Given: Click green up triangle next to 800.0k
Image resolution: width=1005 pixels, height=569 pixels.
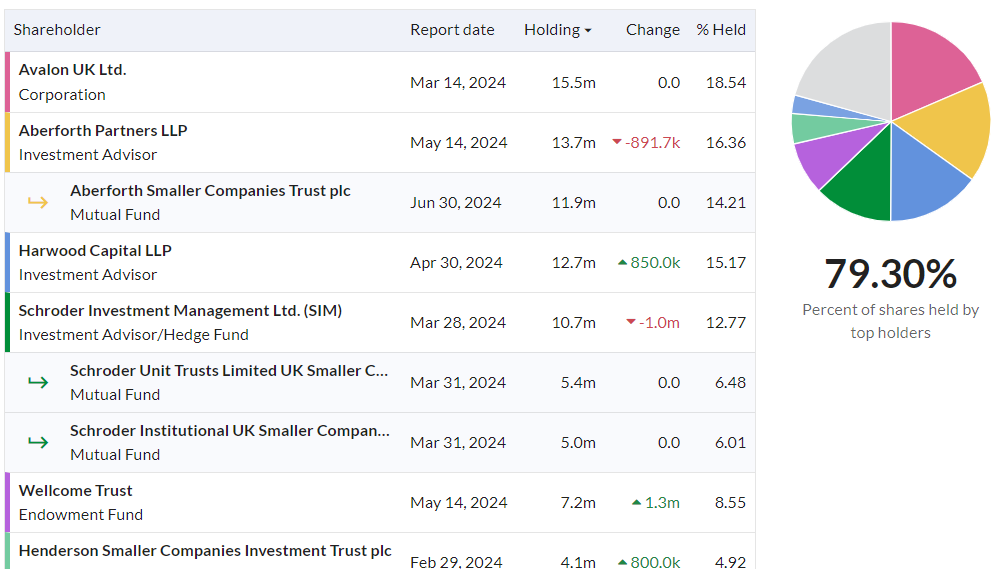Looking at the screenshot, I should tap(622, 562).
